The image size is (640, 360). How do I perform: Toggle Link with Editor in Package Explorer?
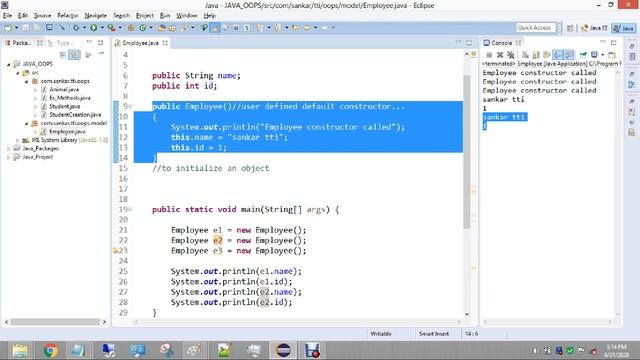tap(74, 55)
